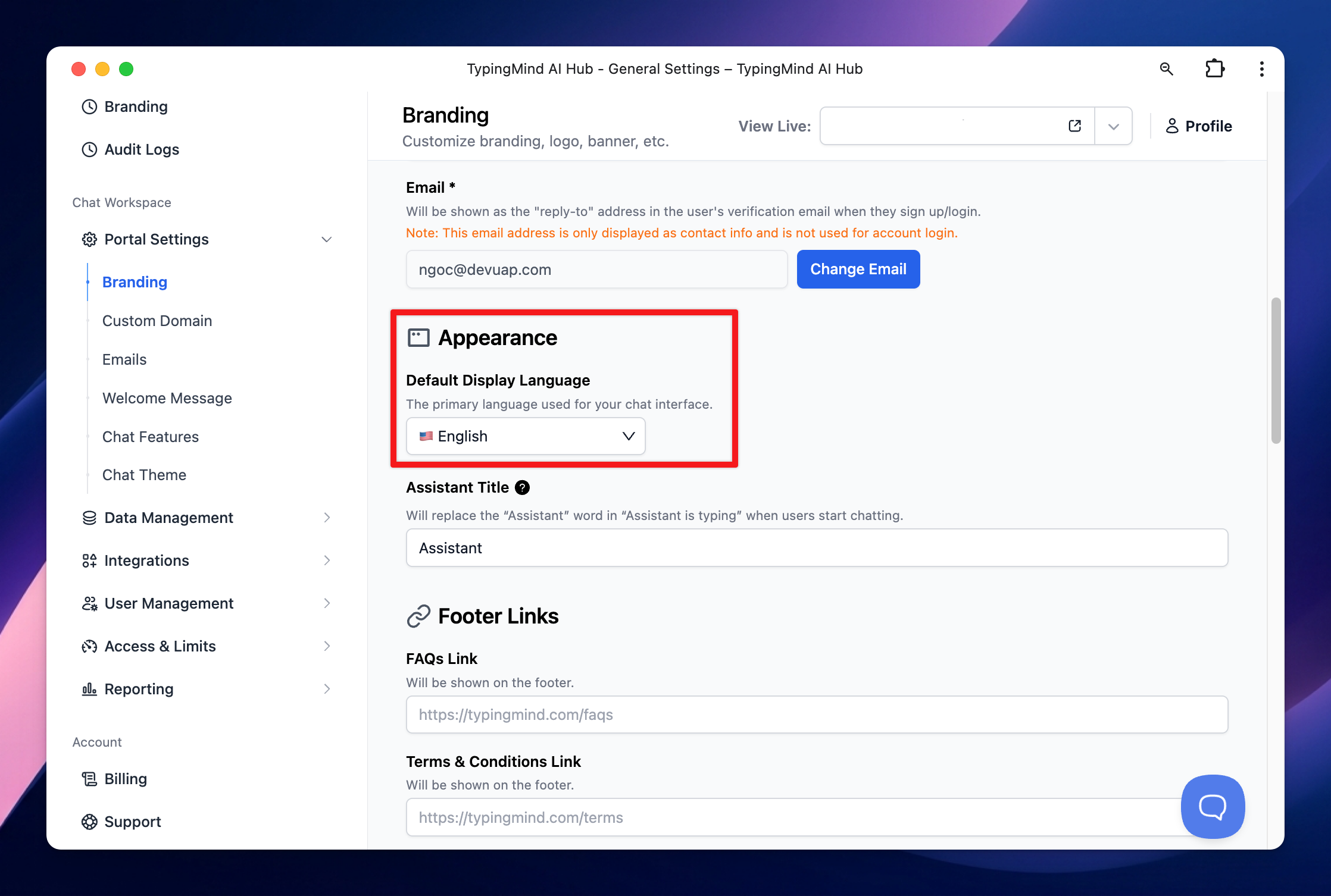This screenshot has height=896, width=1331.
Task: Open the chat support bubble
Action: tap(1213, 807)
